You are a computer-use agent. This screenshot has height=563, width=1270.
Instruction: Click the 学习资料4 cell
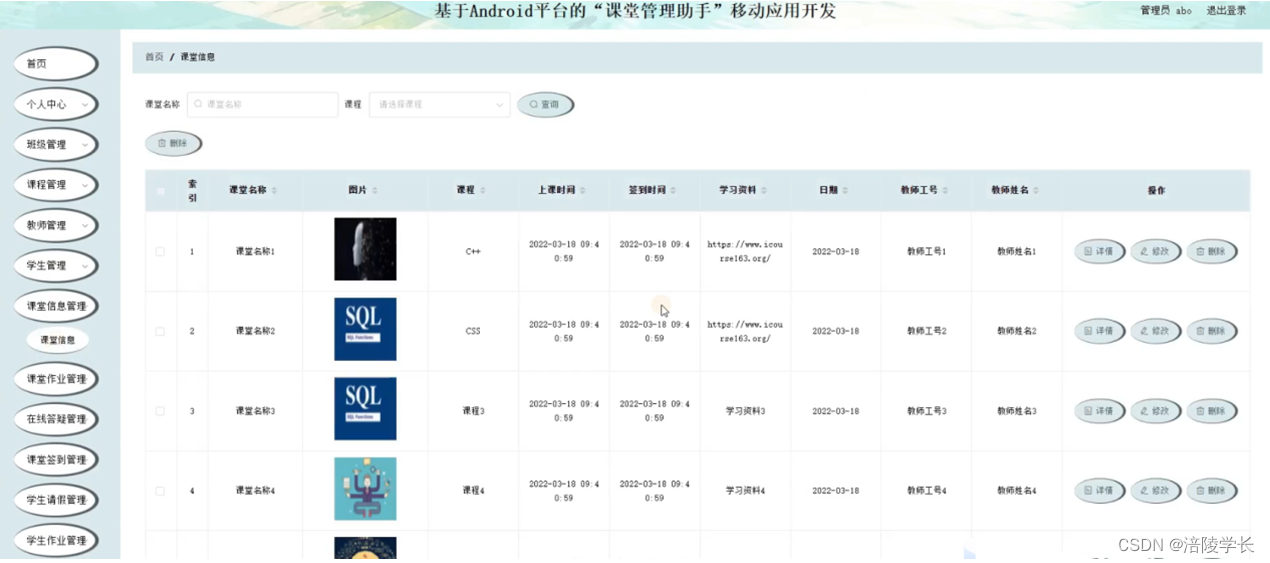click(745, 491)
